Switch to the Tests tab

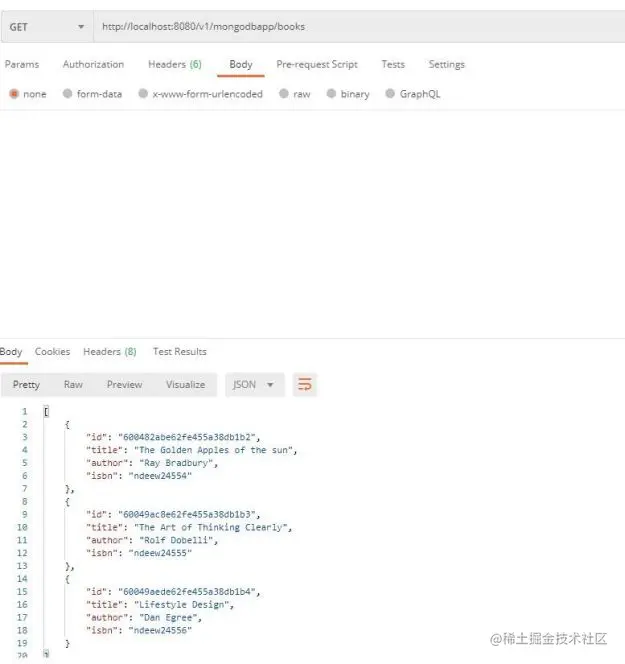pos(393,64)
